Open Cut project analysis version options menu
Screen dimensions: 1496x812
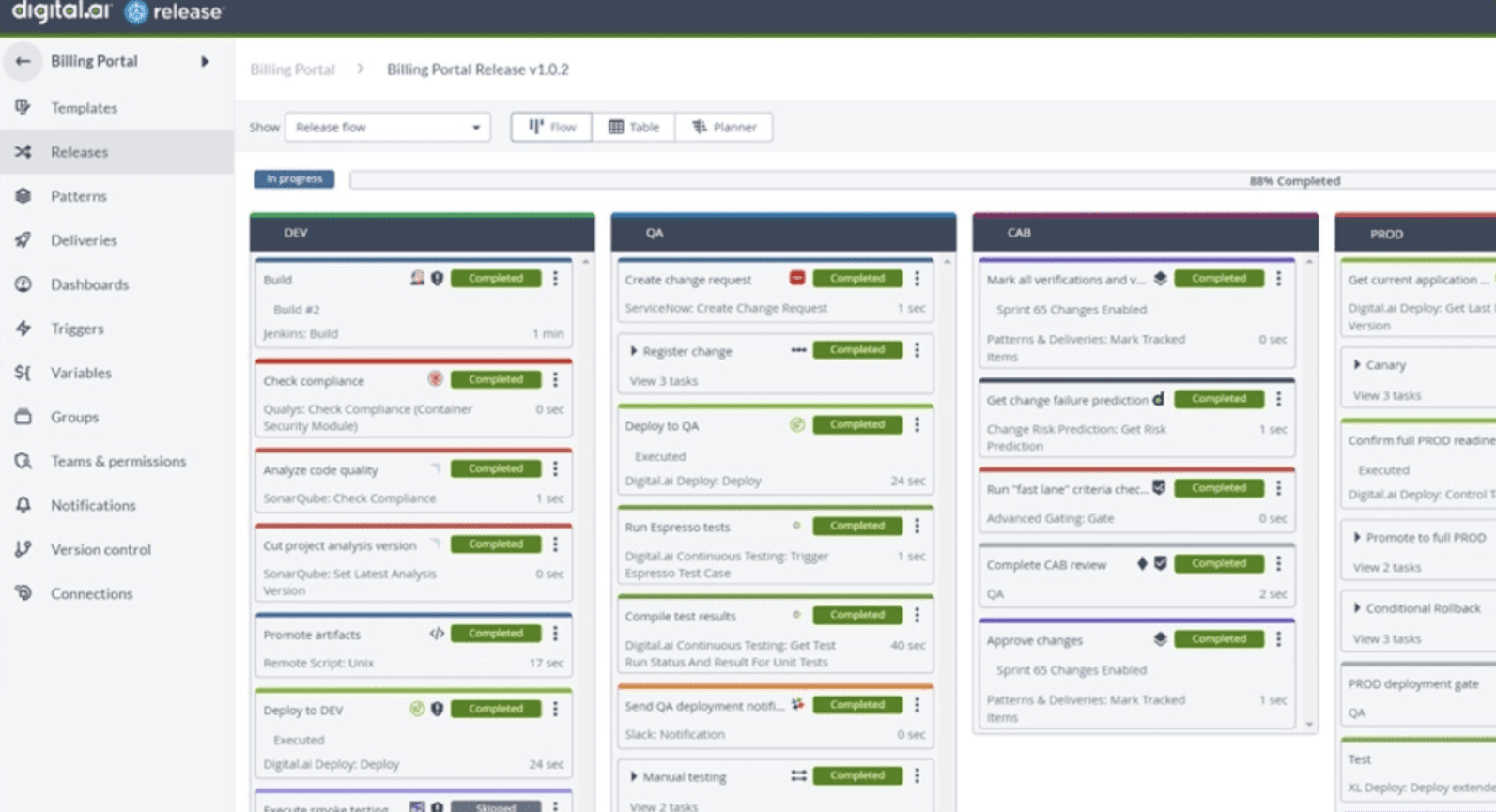(x=556, y=544)
